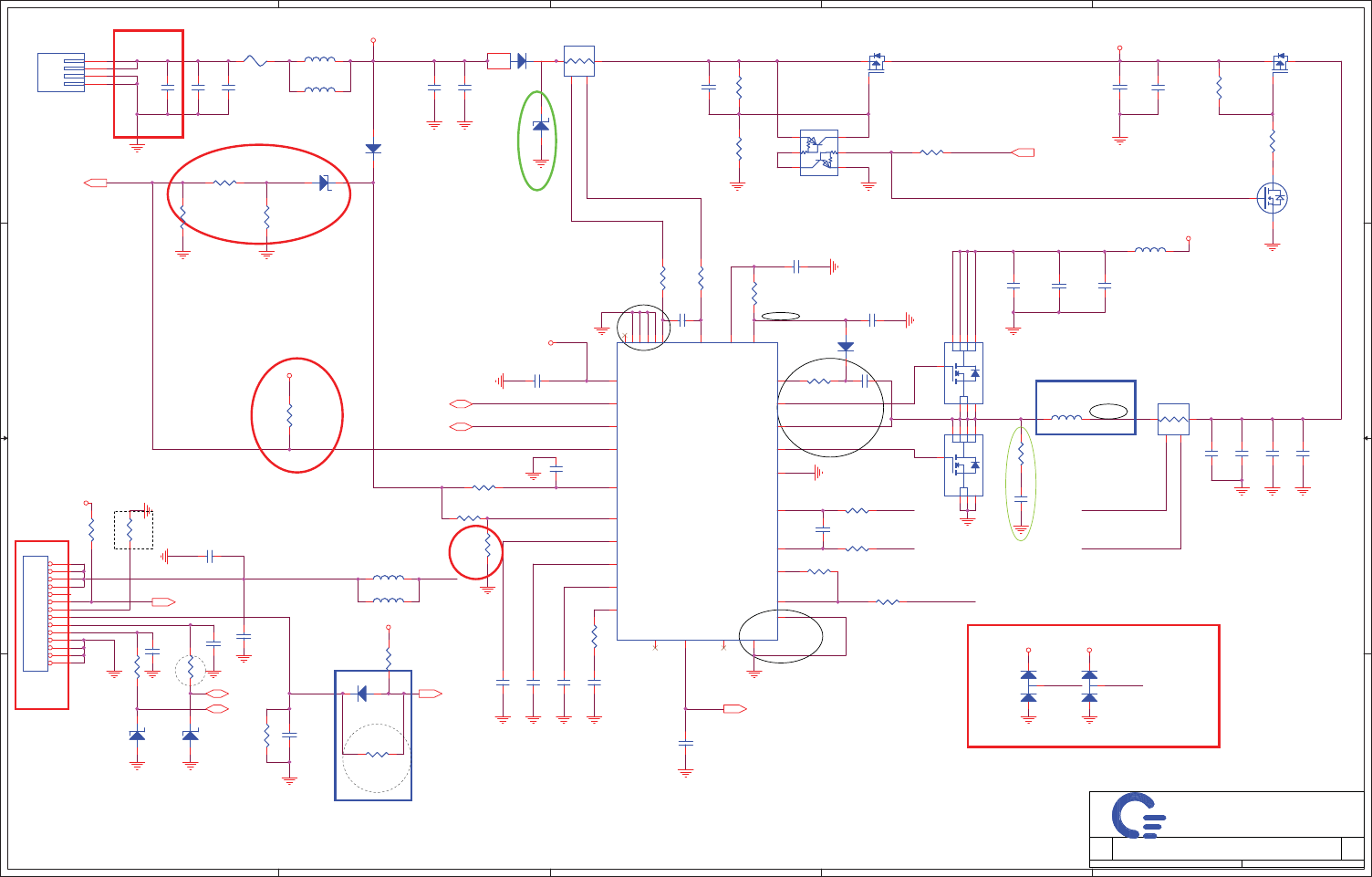
Task: Select the long pin-header connector at bottom left
Action: [x=36, y=613]
